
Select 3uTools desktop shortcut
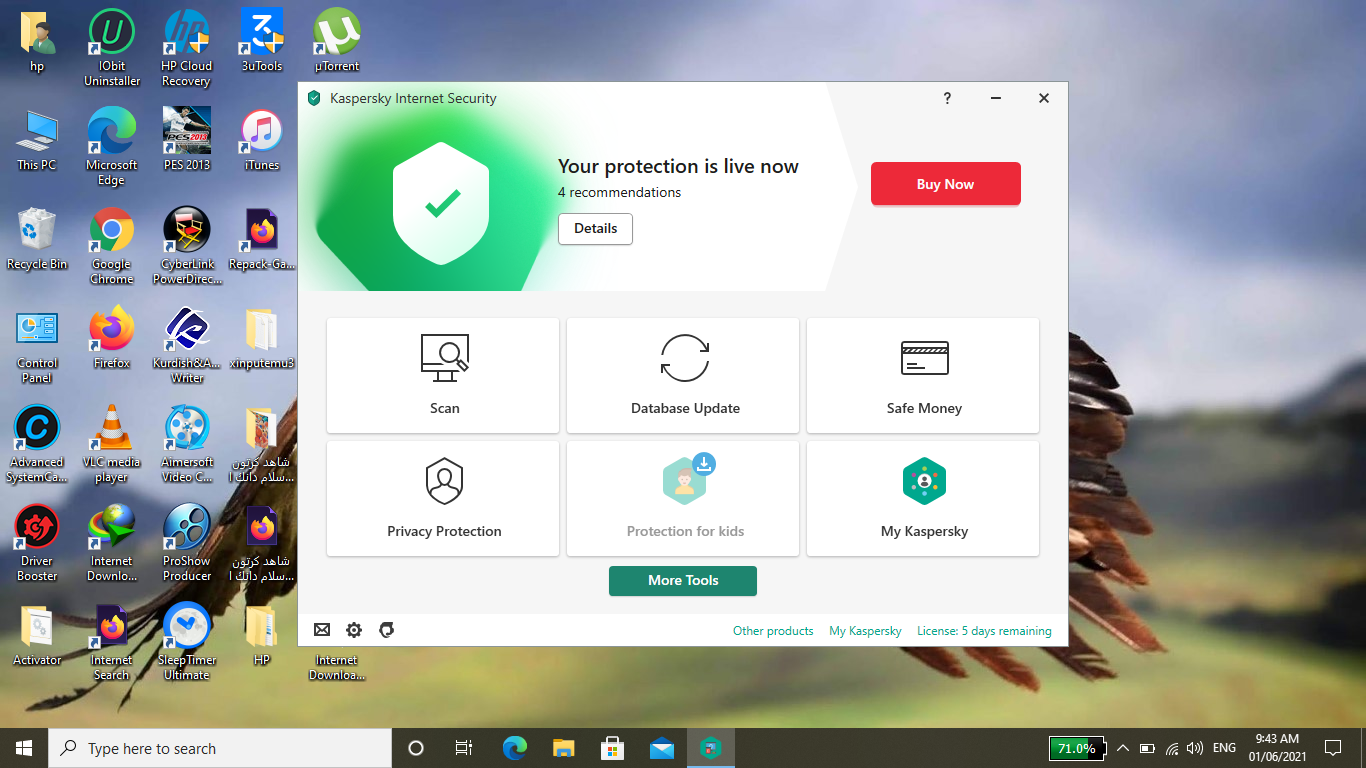point(262,41)
